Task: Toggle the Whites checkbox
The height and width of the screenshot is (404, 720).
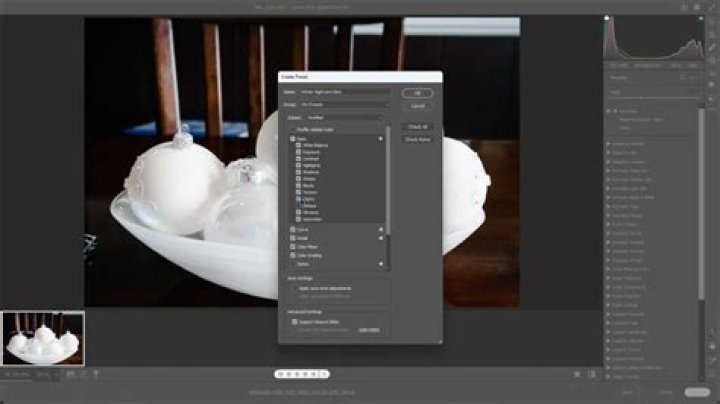Action: [x=298, y=179]
